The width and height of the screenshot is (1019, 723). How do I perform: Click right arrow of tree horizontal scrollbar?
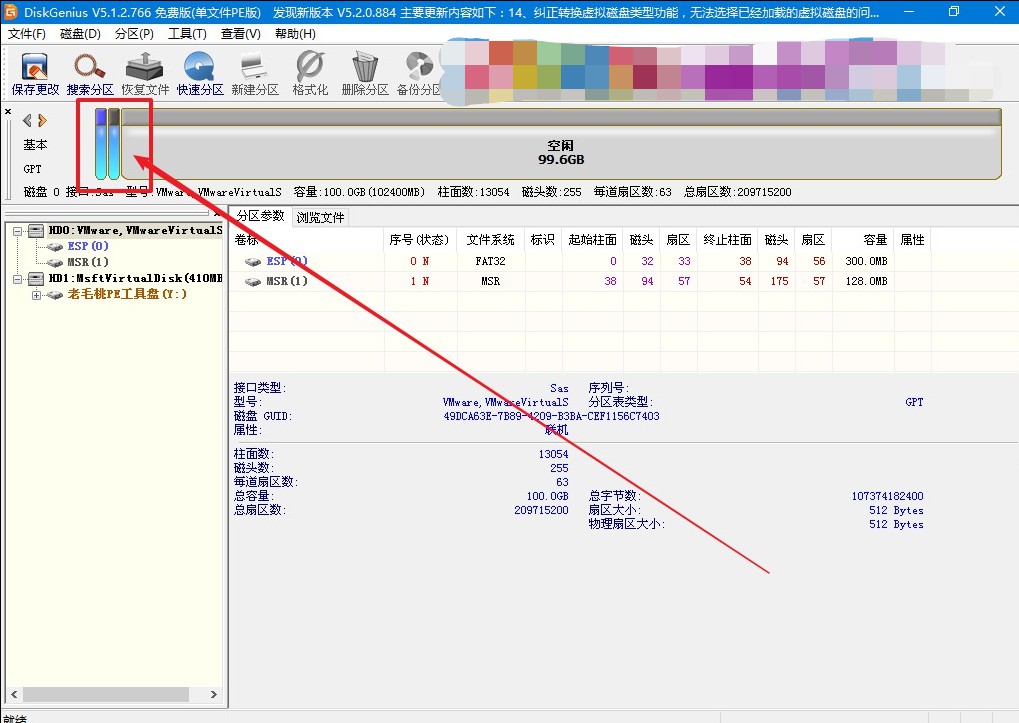[x=213, y=694]
